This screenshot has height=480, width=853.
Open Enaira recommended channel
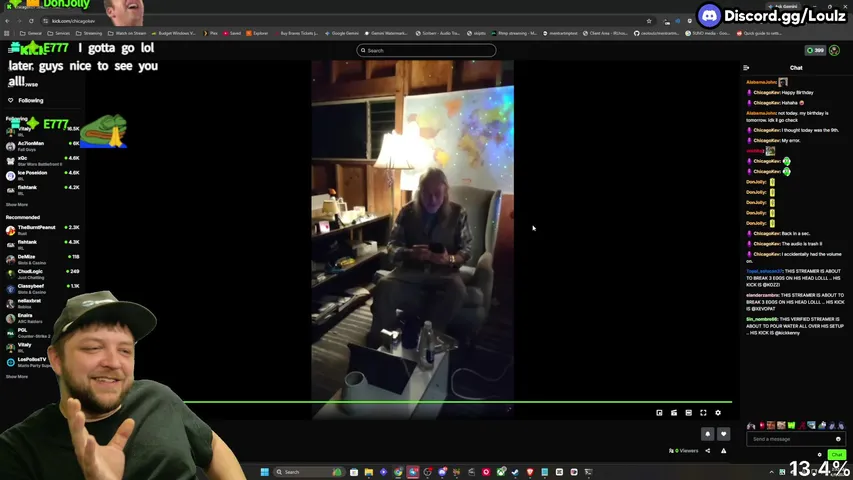tap(27, 318)
